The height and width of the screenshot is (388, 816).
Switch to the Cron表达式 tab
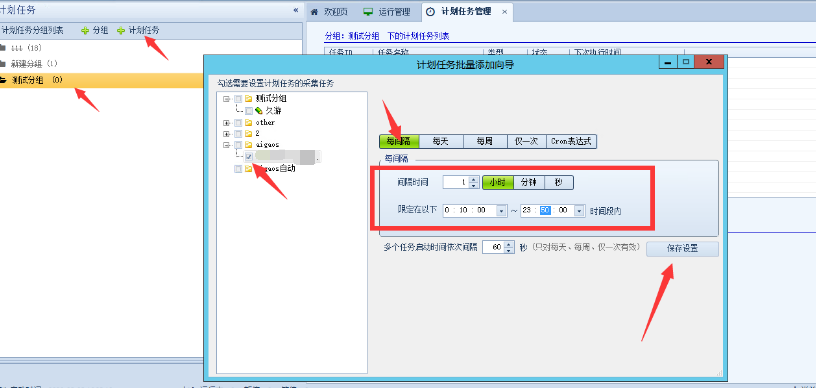[571, 141]
